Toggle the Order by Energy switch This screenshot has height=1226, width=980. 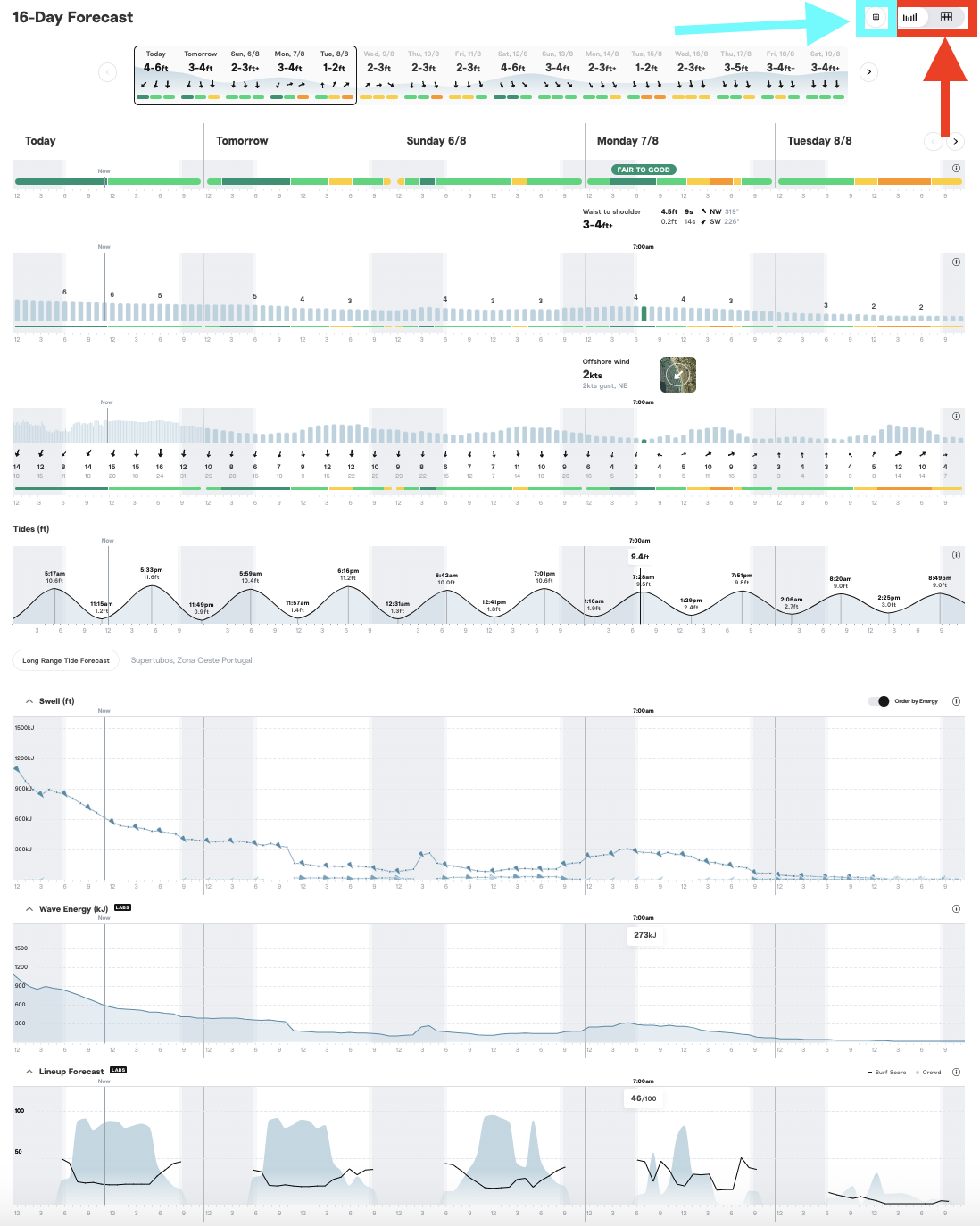tap(879, 701)
